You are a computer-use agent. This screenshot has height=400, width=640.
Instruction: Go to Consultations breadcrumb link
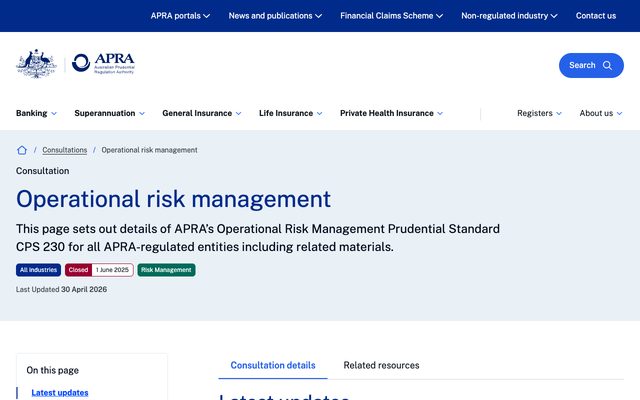point(64,150)
